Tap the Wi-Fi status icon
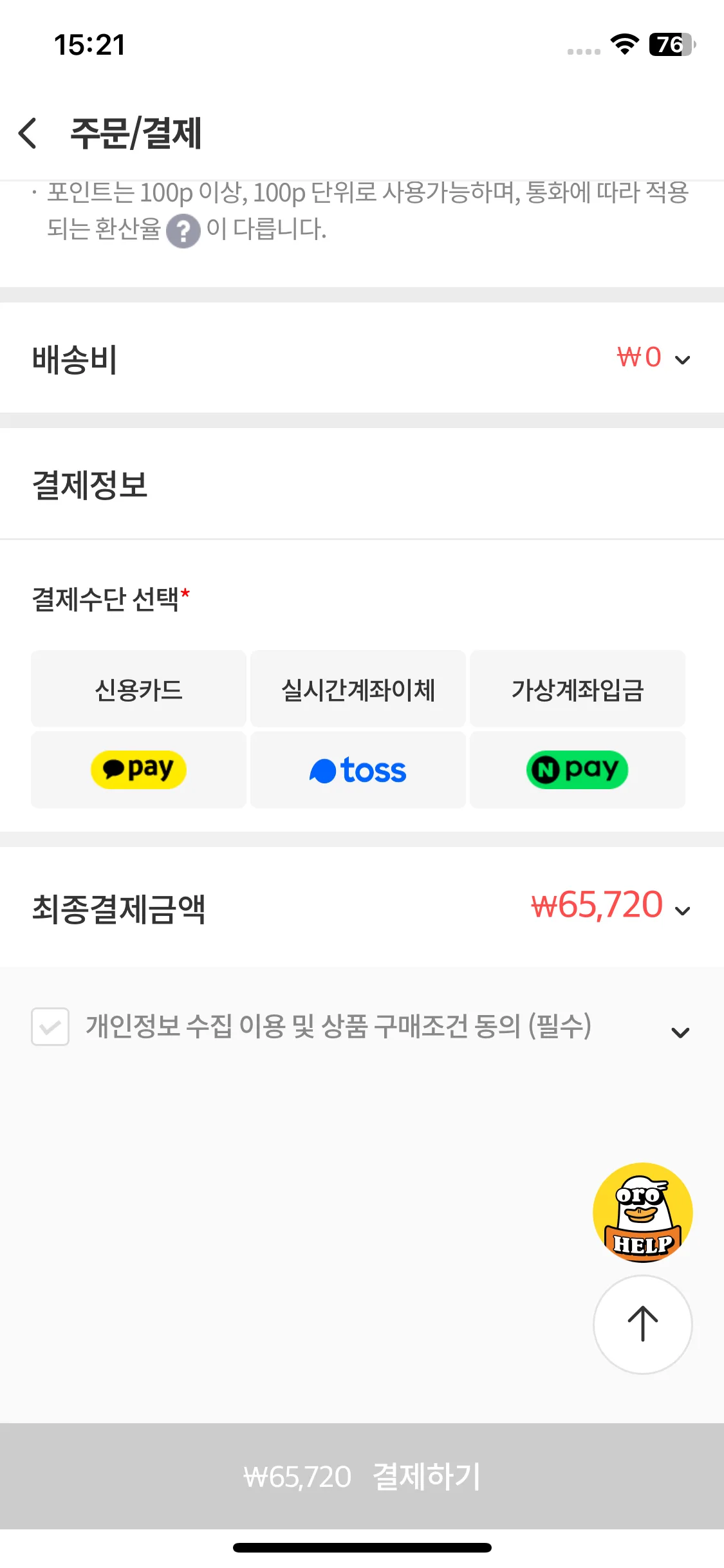 tap(624, 44)
